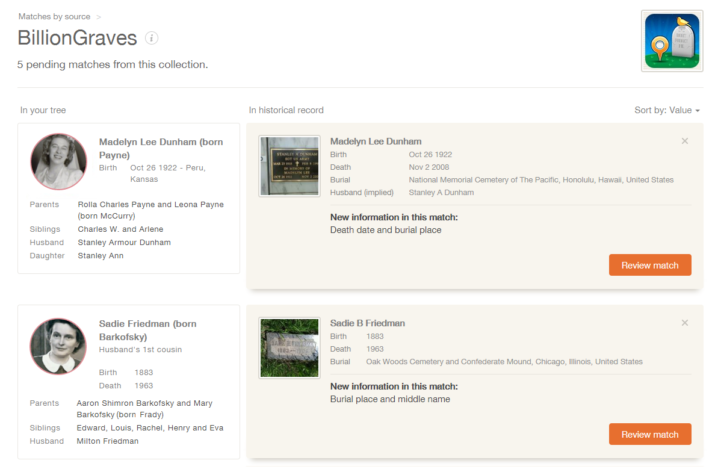This screenshot has width=715, height=472.
Task: Select death date Nov 2 2008
Action: pos(429,167)
